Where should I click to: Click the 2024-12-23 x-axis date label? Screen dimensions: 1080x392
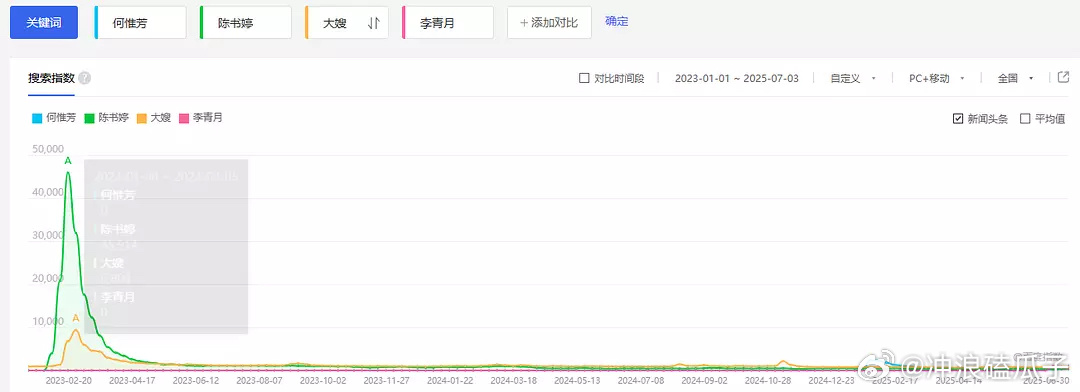pyautogui.click(x=832, y=380)
